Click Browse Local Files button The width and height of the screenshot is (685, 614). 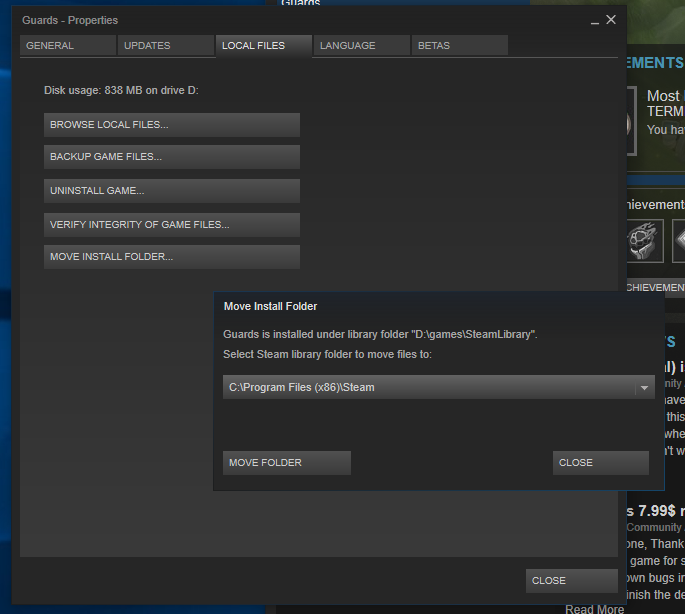(x=172, y=125)
